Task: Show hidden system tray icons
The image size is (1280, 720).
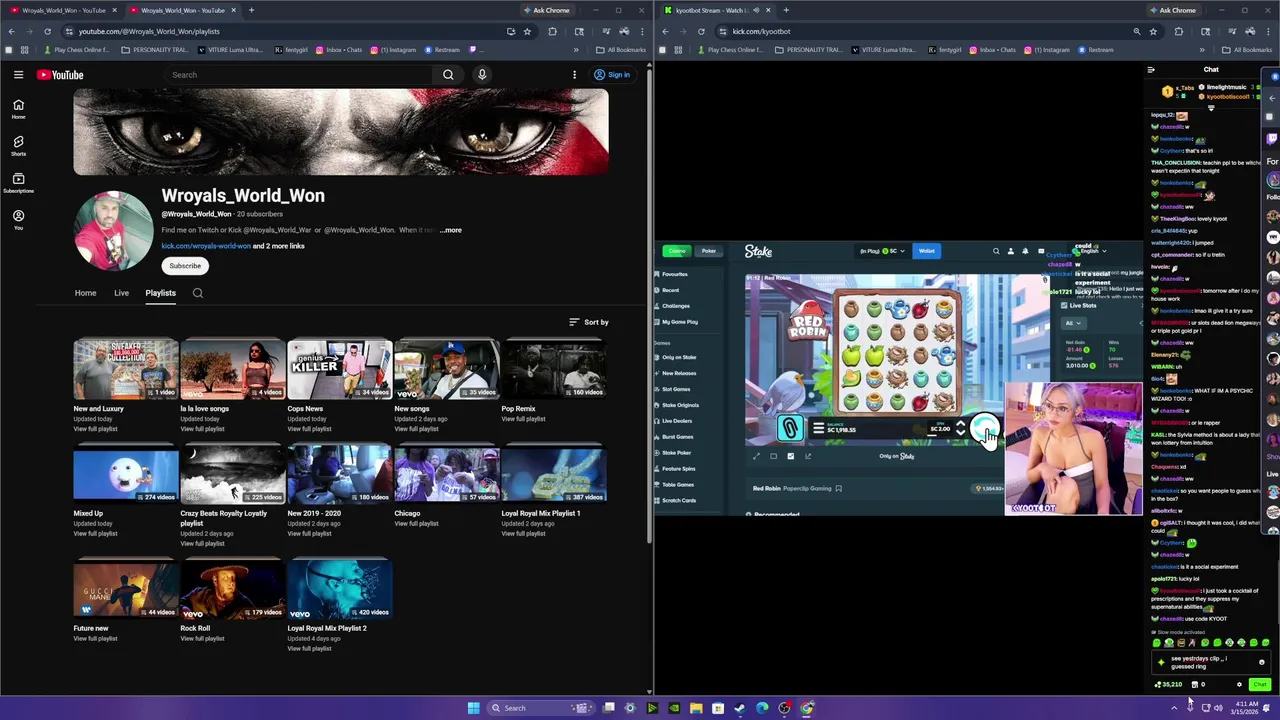Action: (1174, 708)
